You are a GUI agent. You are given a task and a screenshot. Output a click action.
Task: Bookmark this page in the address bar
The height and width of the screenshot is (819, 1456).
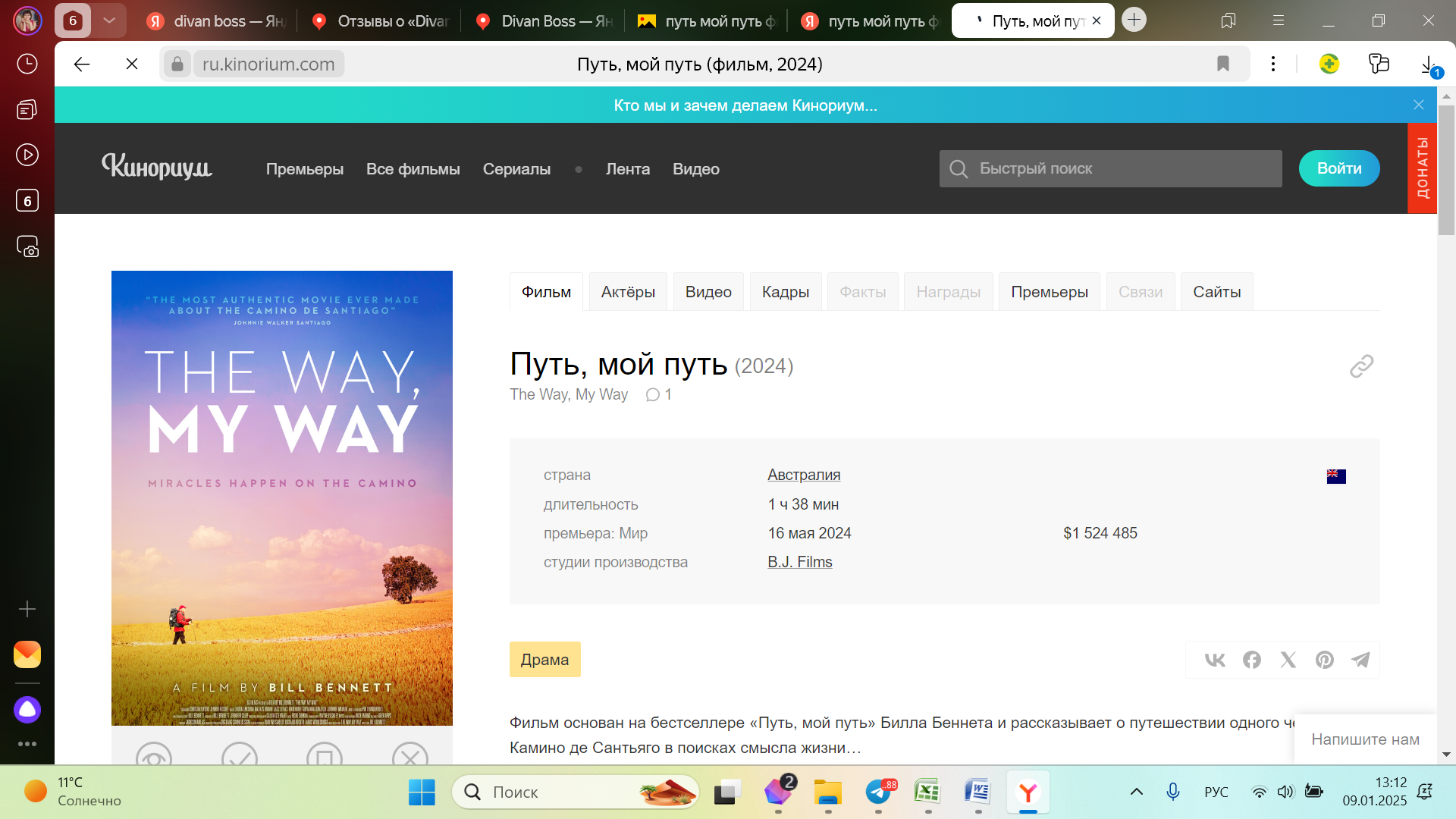coord(1222,64)
